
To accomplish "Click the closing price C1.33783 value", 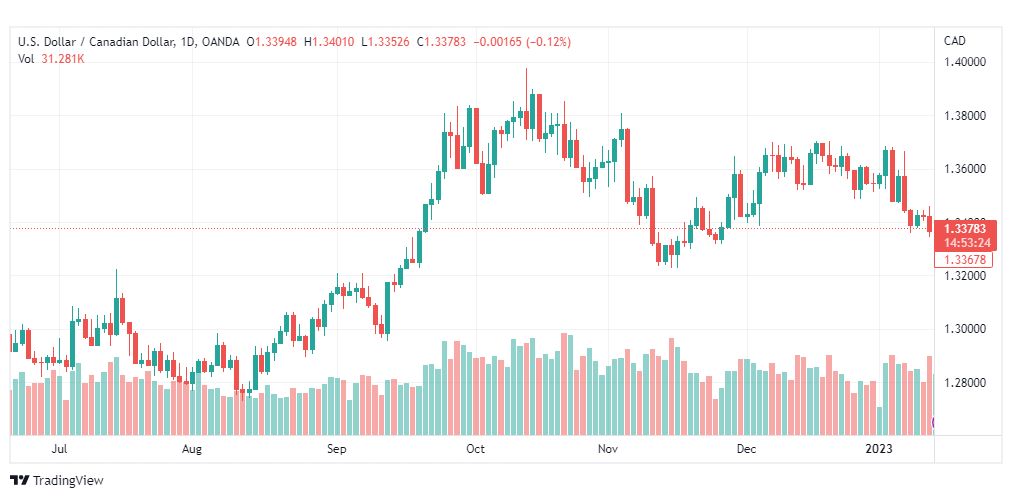I will click(x=441, y=43).
